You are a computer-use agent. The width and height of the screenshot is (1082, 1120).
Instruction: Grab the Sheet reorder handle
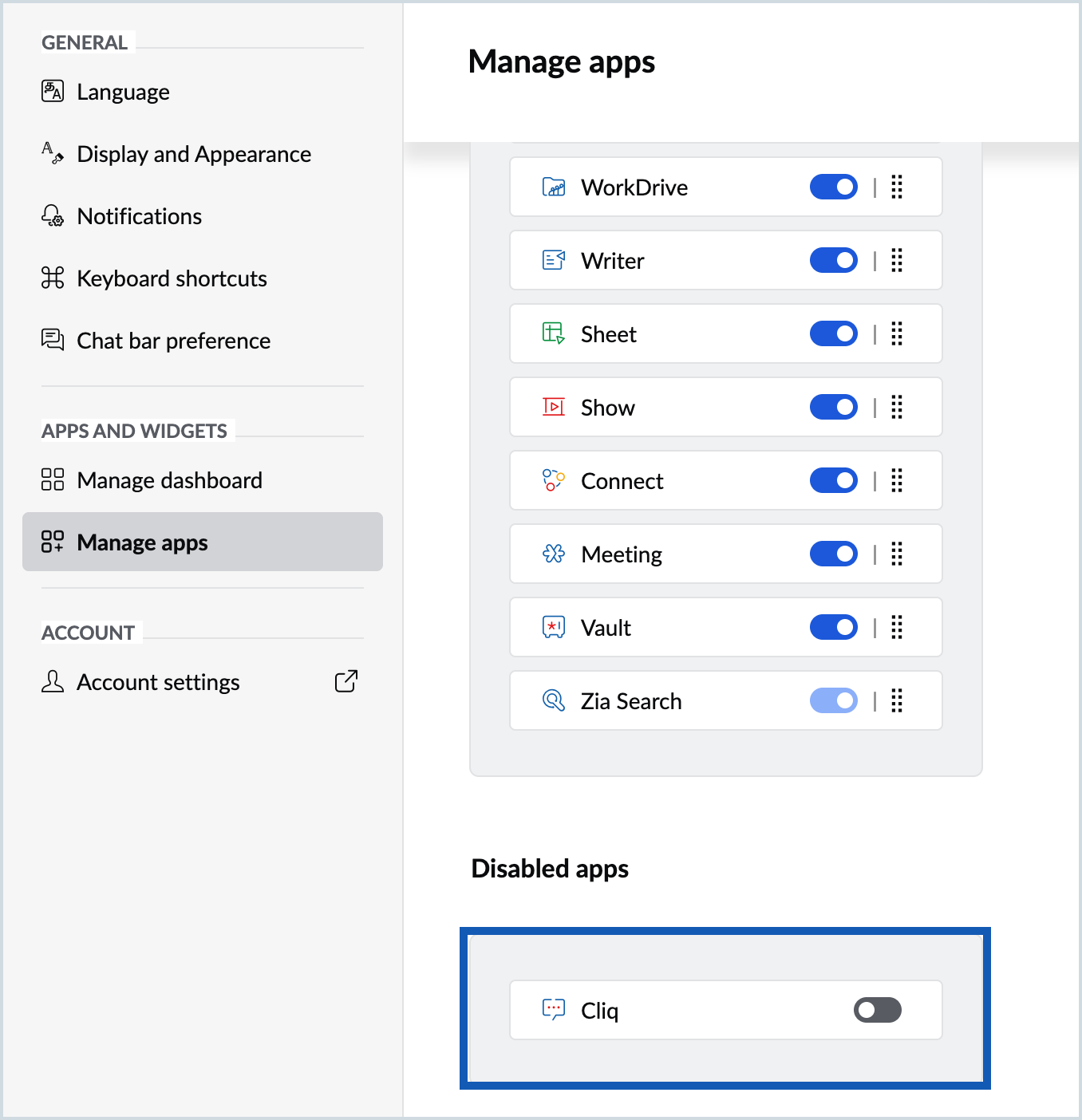[897, 333]
